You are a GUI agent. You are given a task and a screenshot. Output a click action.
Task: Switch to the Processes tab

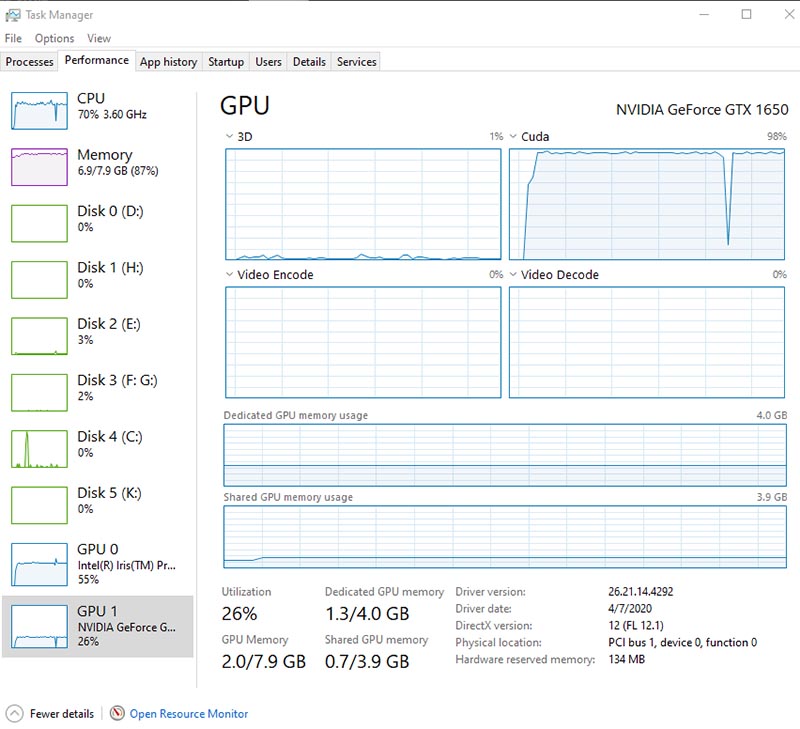pos(30,62)
